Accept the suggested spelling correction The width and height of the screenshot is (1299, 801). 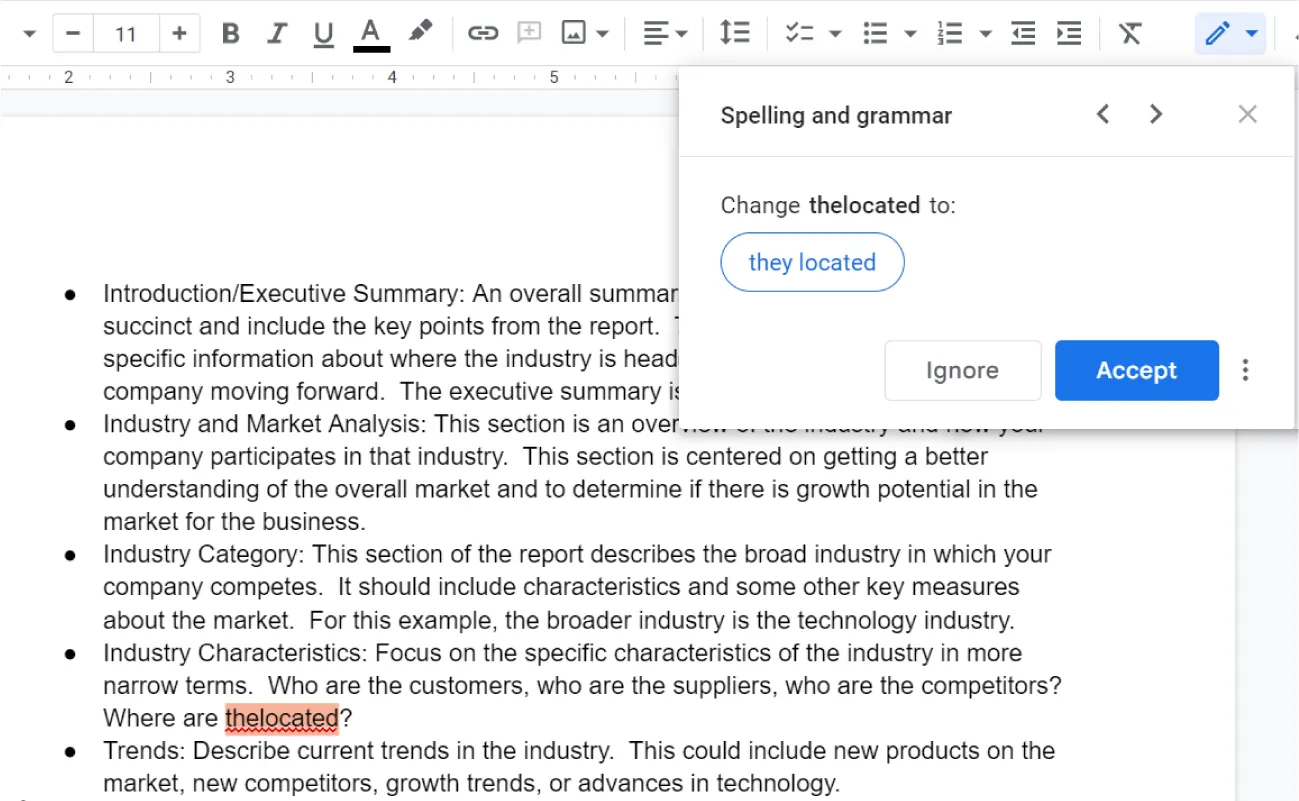point(1137,370)
